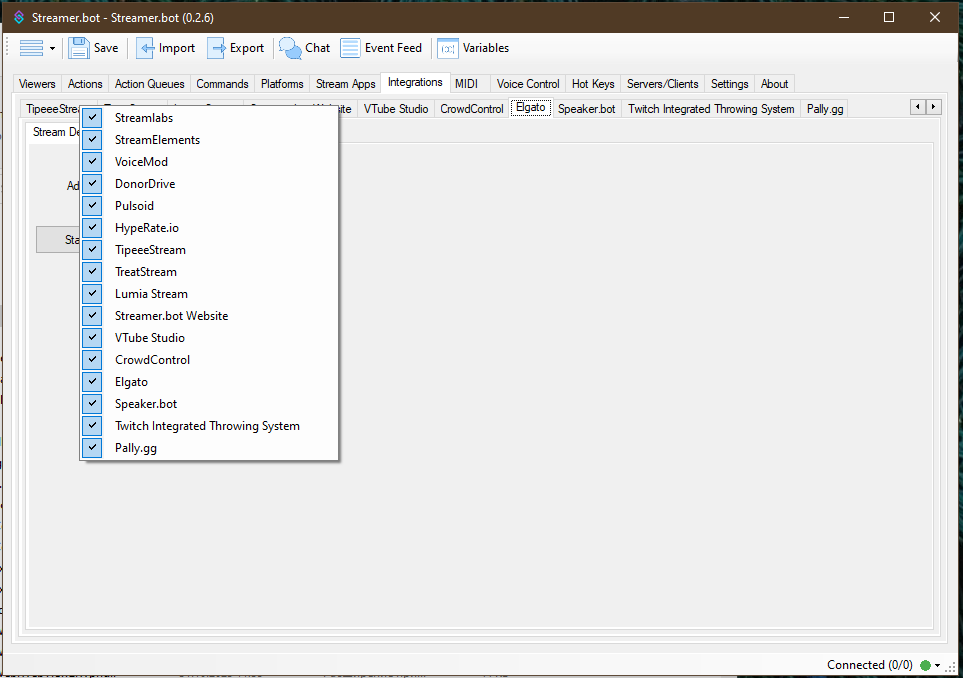Click the Export button label
This screenshot has width=963, height=678.
(247, 48)
